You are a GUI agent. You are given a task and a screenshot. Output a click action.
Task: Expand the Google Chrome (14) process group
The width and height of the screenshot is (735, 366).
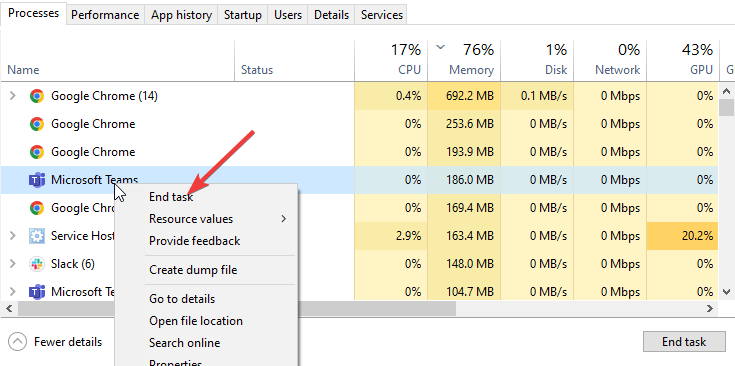pyautogui.click(x=13, y=96)
